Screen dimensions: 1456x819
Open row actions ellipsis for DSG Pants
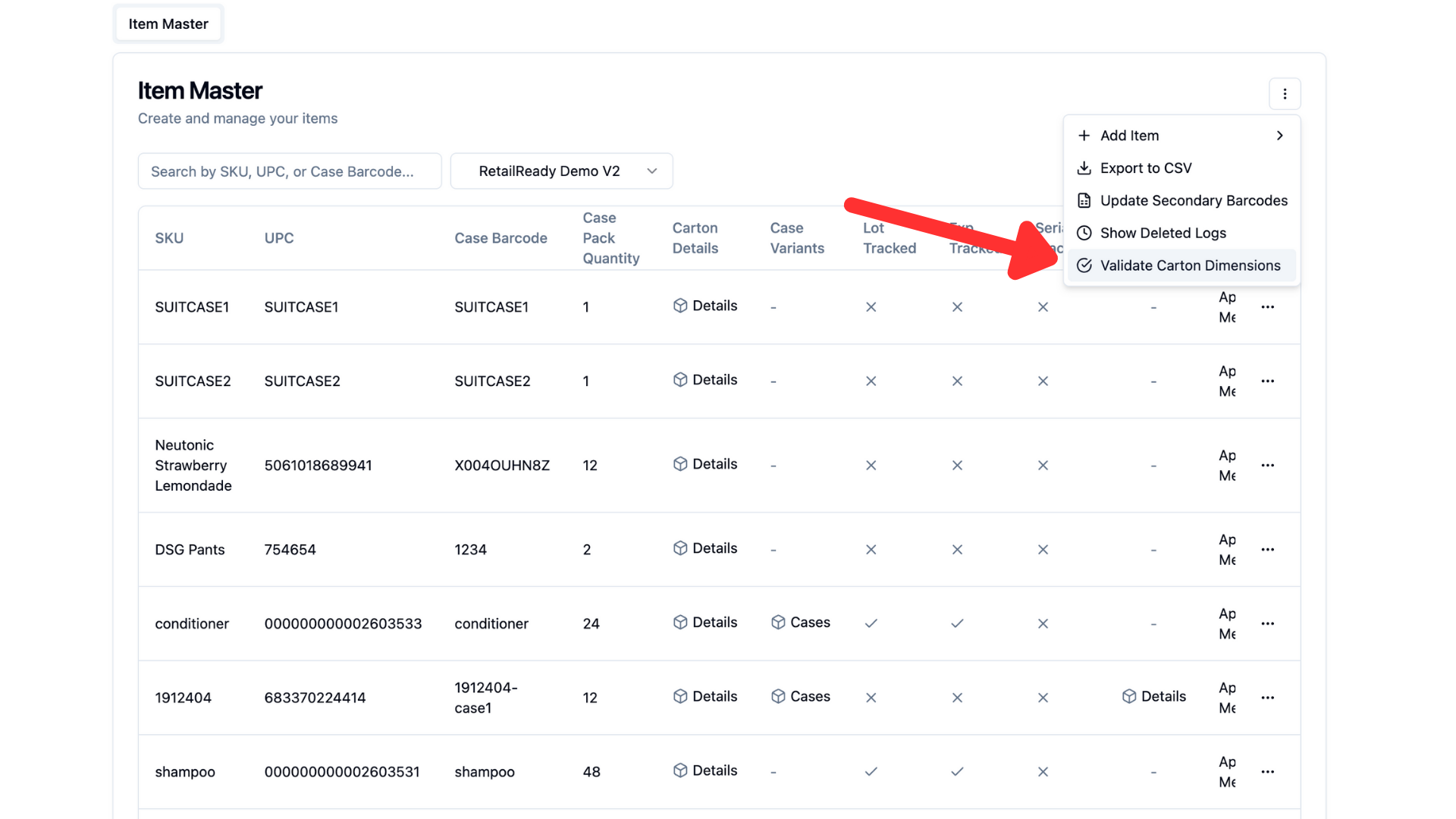[x=1268, y=550]
